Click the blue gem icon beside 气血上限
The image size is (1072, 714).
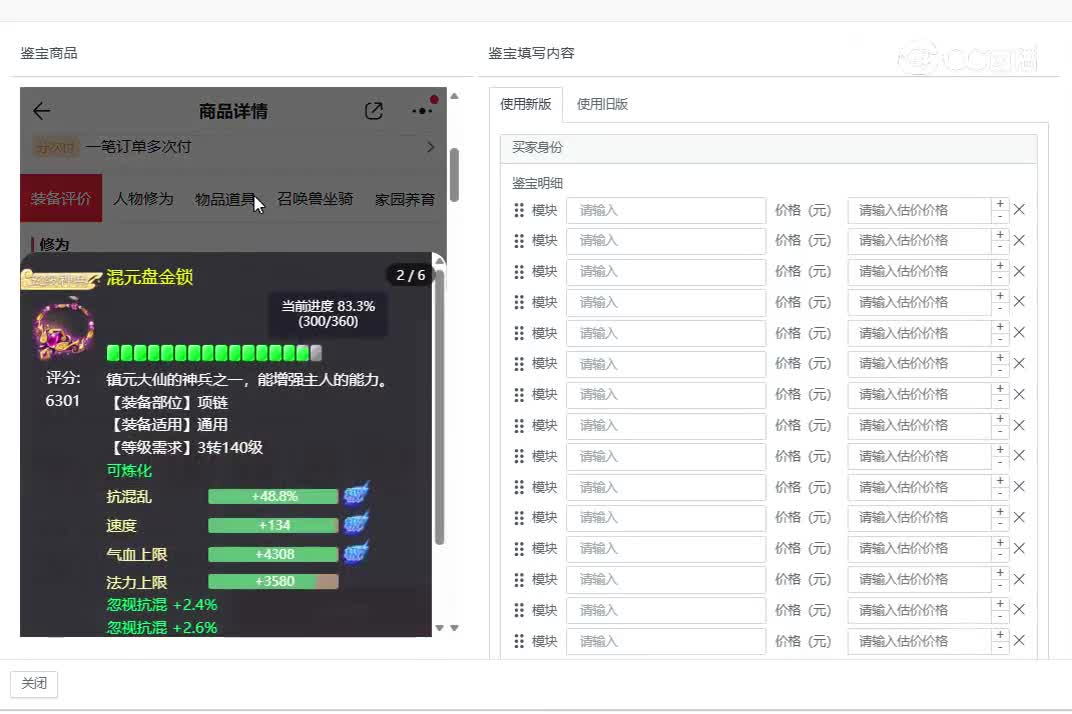356,551
